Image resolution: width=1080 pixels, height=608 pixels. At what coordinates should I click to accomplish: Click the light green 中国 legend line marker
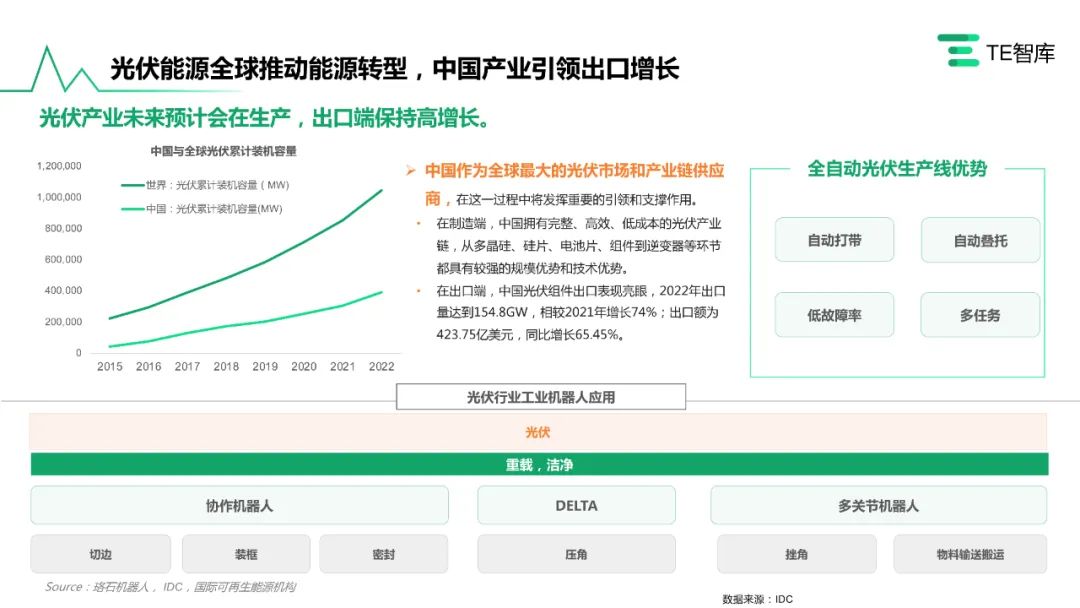[x=131, y=209]
